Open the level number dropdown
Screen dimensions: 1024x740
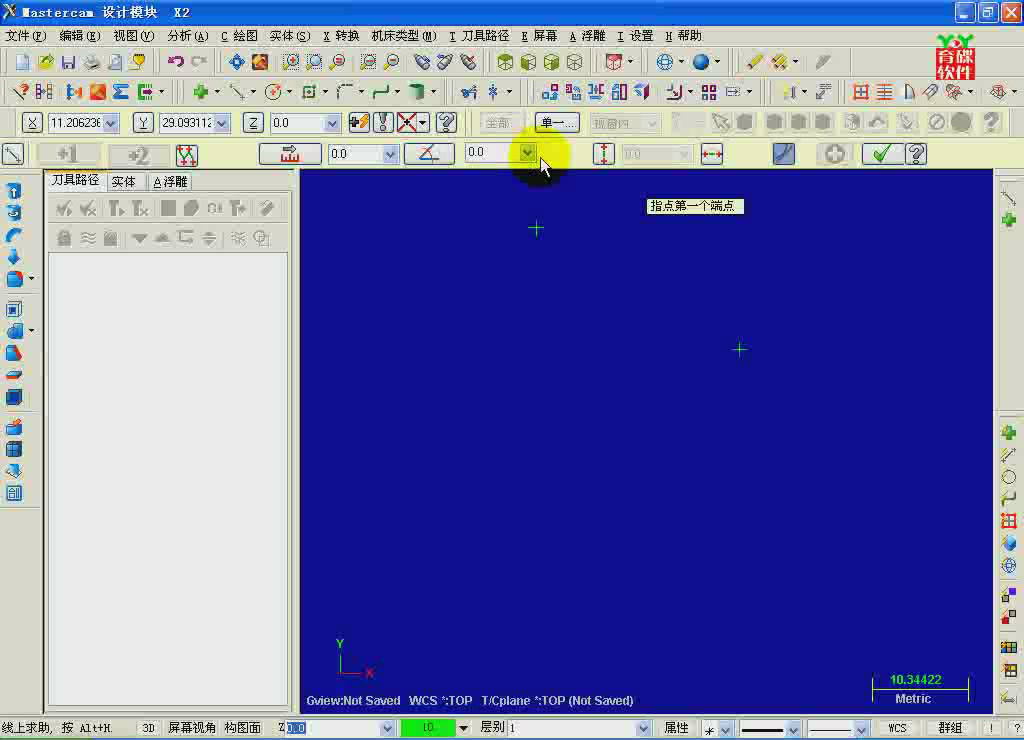click(x=643, y=728)
